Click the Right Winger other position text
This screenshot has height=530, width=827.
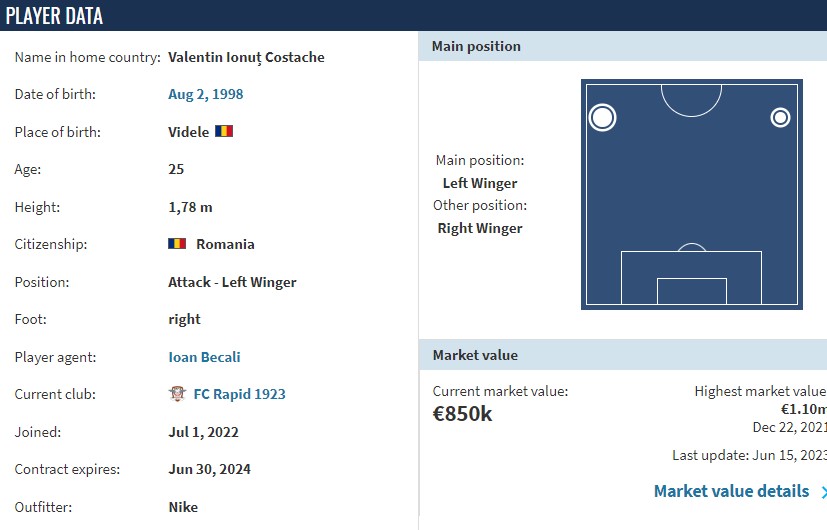pos(480,228)
